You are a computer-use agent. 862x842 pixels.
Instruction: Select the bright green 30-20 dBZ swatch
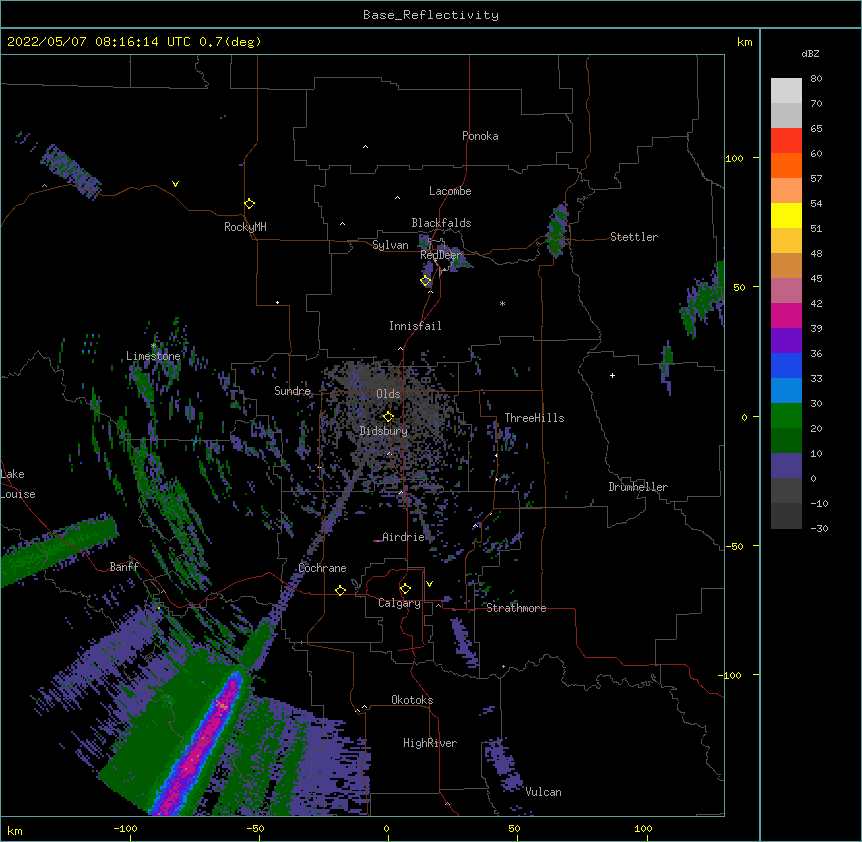[x=786, y=416]
